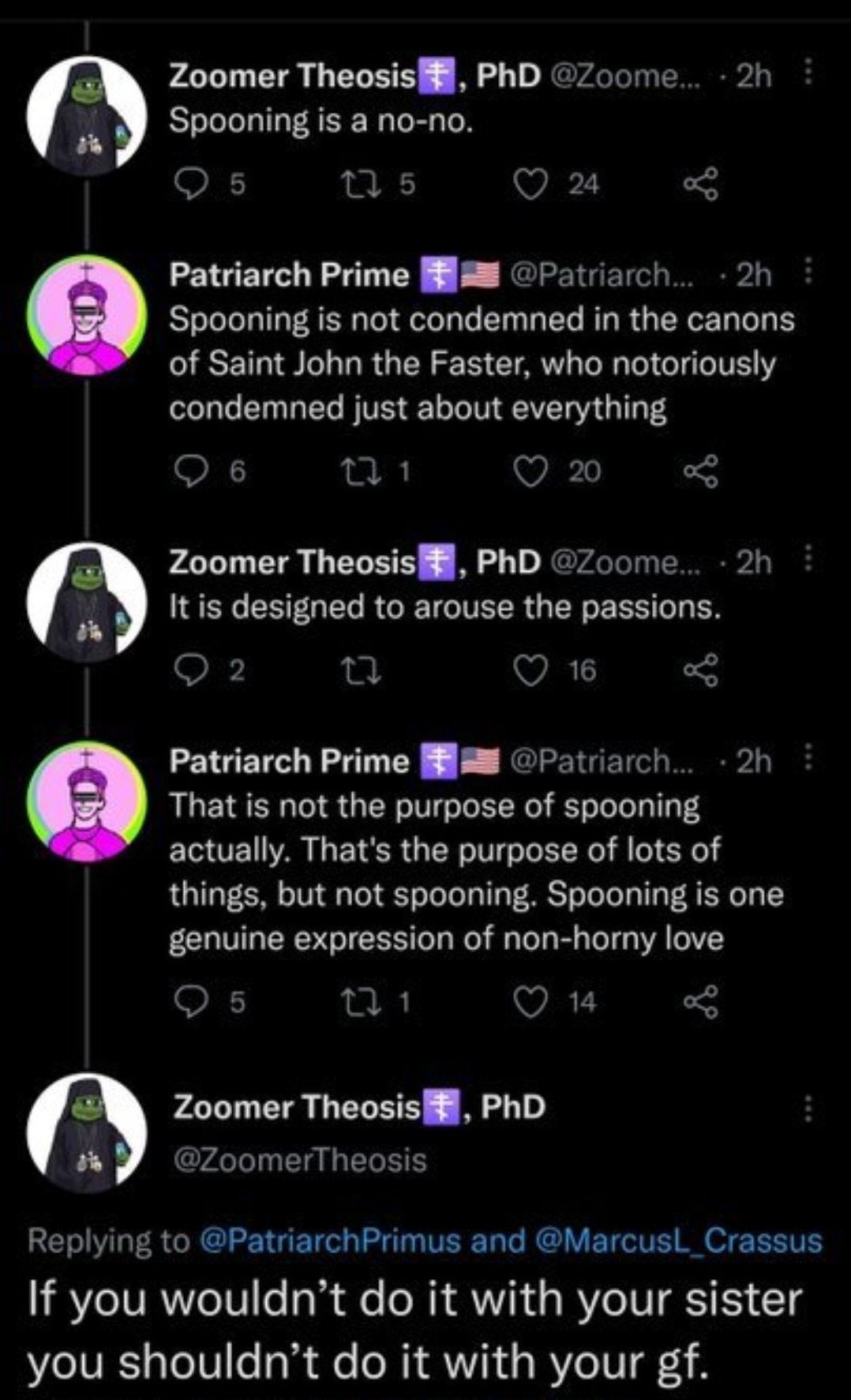Image resolution: width=851 pixels, height=1400 pixels.
Task: Open more options on the main bottom tweet
Action: [807, 1109]
